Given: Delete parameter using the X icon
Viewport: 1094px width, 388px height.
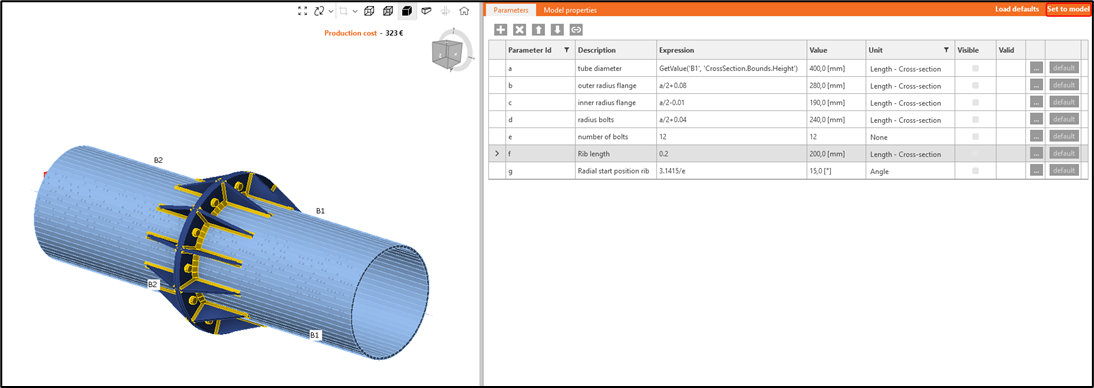Looking at the screenshot, I should [519, 30].
